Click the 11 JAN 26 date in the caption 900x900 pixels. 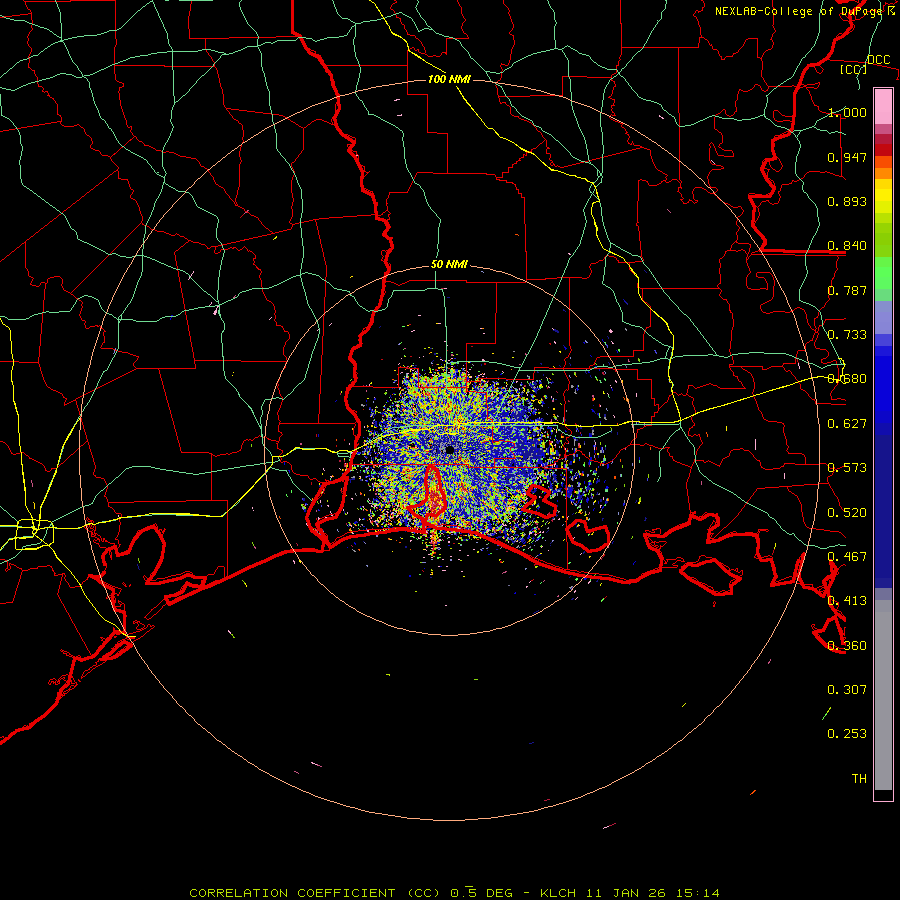(626, 893)
